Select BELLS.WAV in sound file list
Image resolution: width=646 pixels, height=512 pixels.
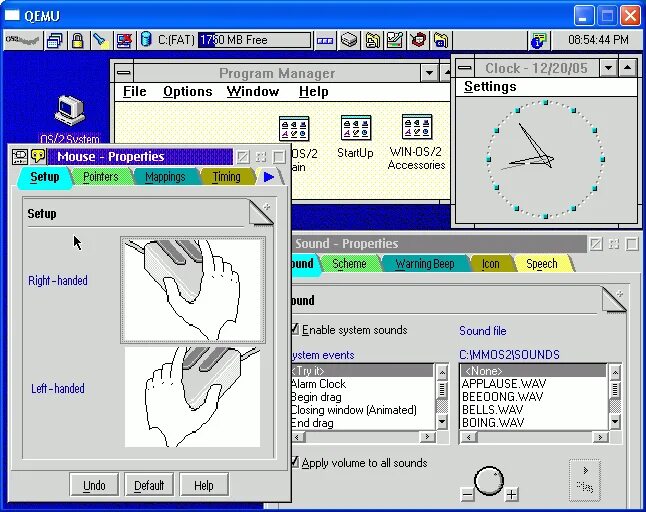534,410
